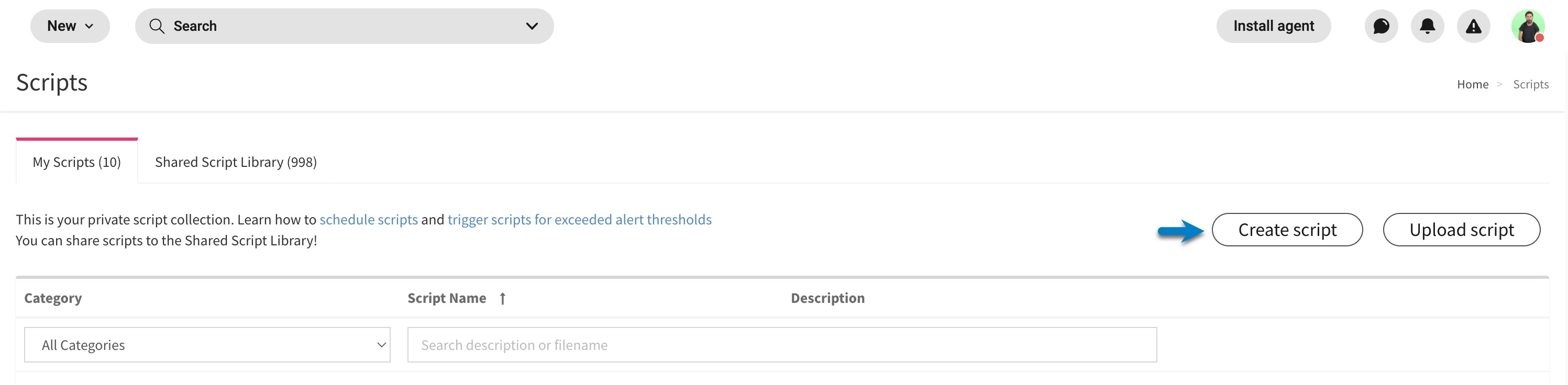Sort by Script Name arrow
Image resolution: width=1568 pixels, height=385 pixels.
point(503,299)
